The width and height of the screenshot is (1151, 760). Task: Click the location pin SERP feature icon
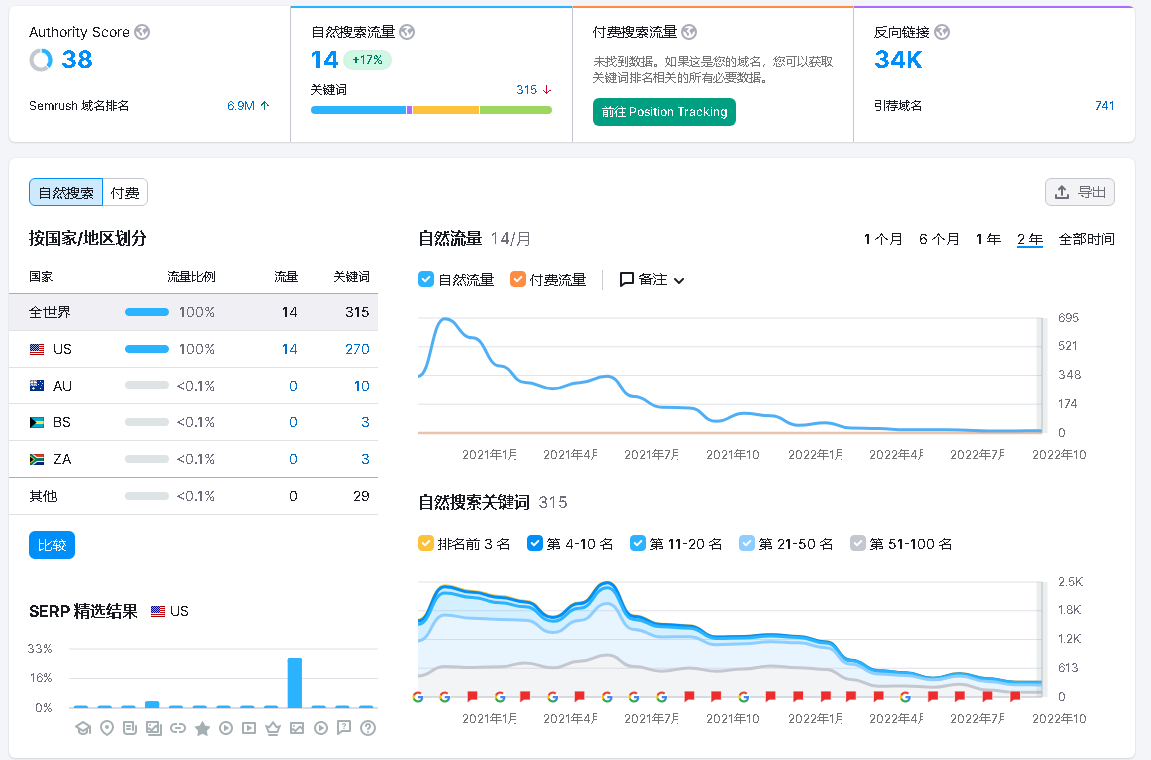click(107, 728)
